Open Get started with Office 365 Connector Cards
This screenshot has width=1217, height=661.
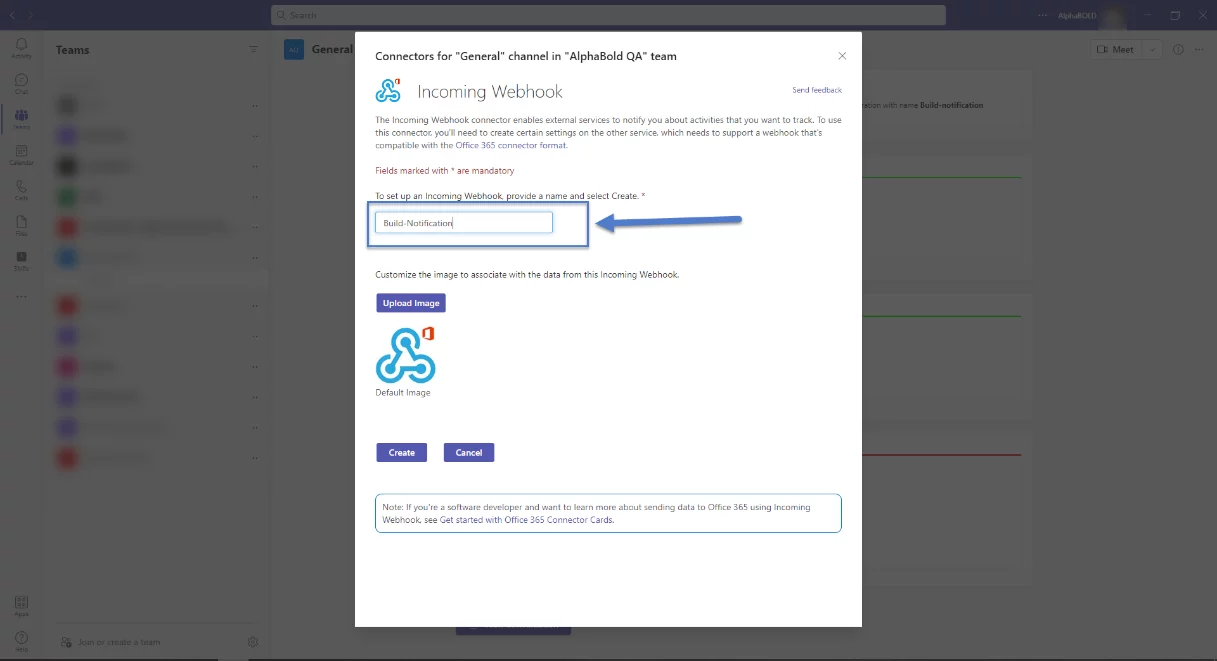click(526, 520)
